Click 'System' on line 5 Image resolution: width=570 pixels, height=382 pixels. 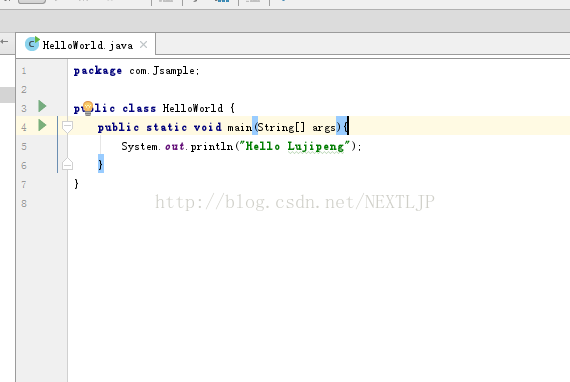[x=139, y=146]
